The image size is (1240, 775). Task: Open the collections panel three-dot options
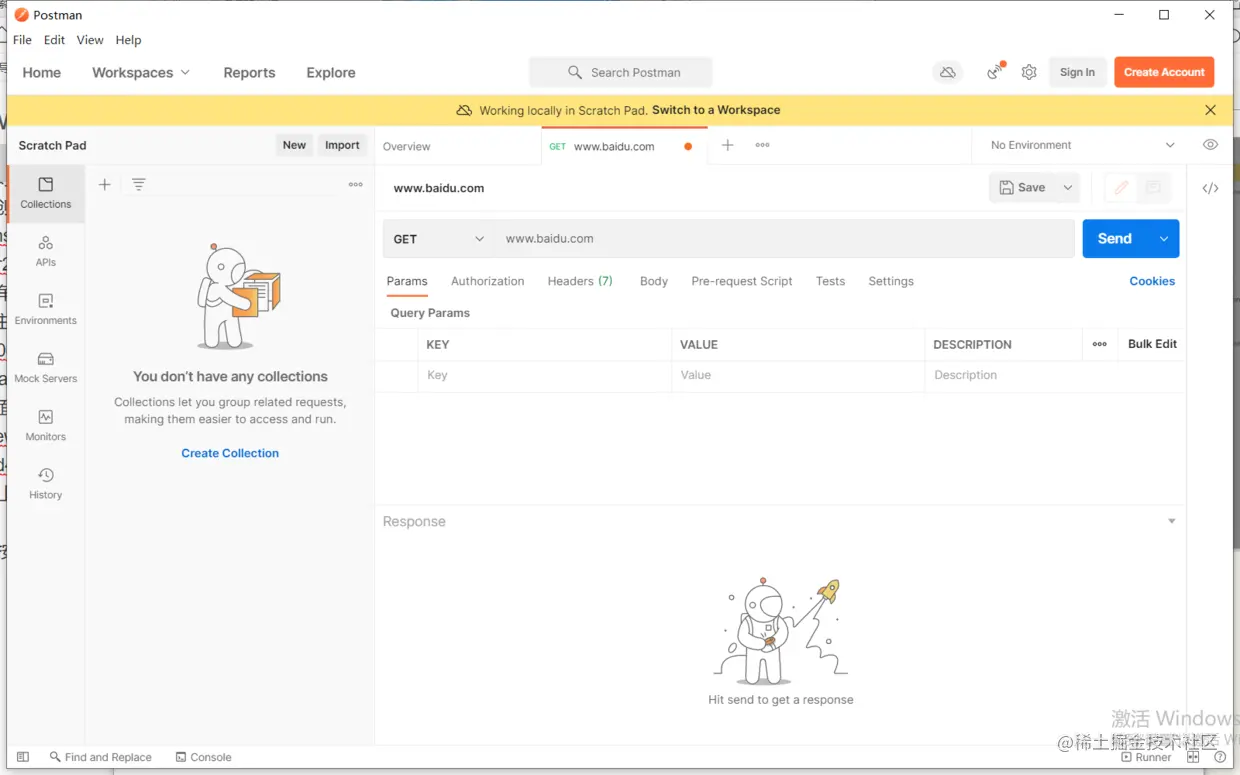point(355,184)
